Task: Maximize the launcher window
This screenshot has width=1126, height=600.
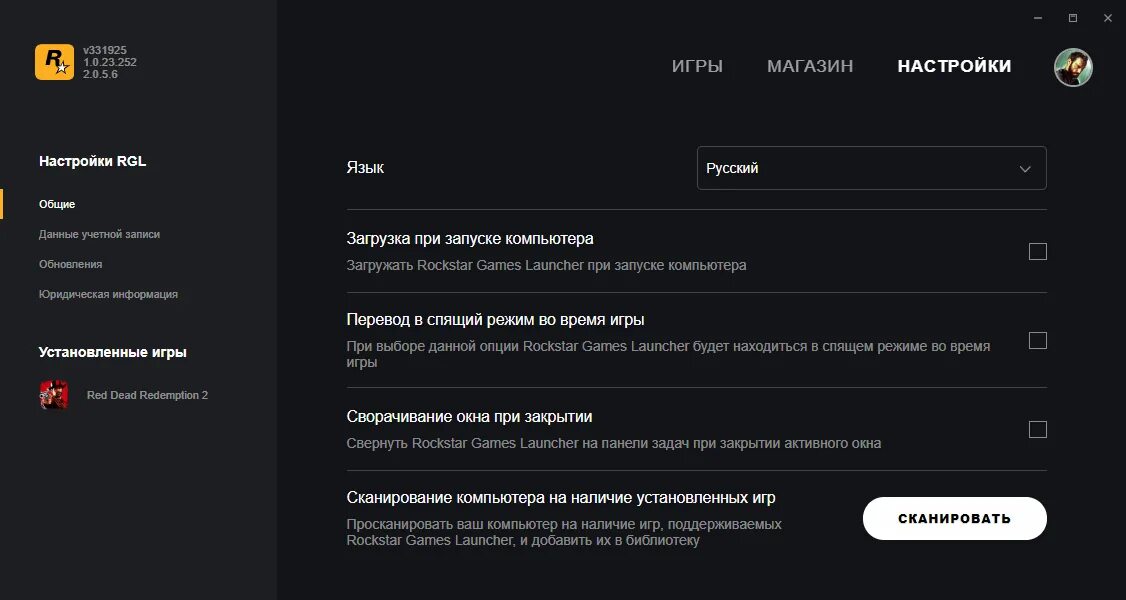Action: pyautogui.click(x=1073, y=18)
